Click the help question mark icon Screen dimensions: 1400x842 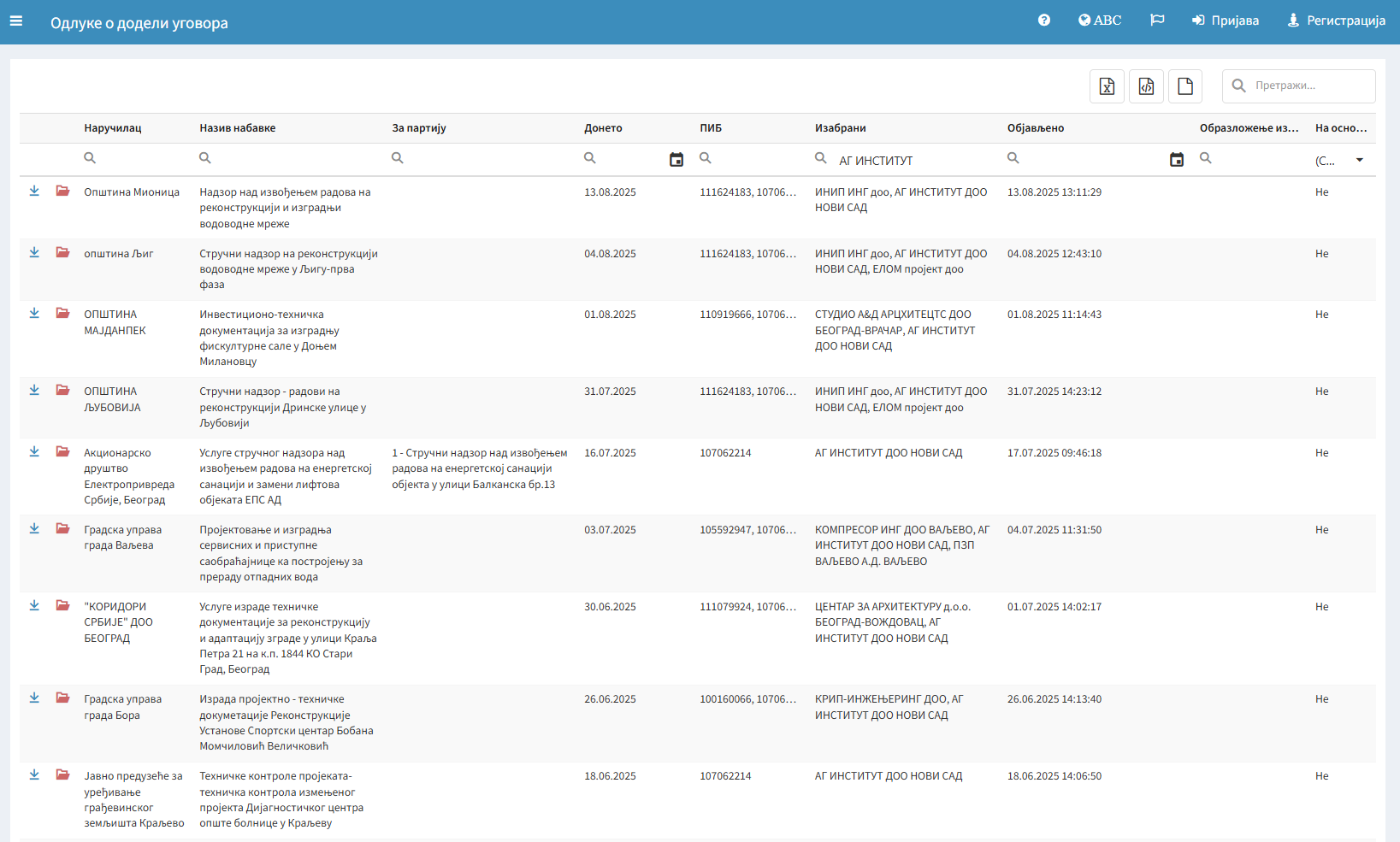[x=1043, y=21]
